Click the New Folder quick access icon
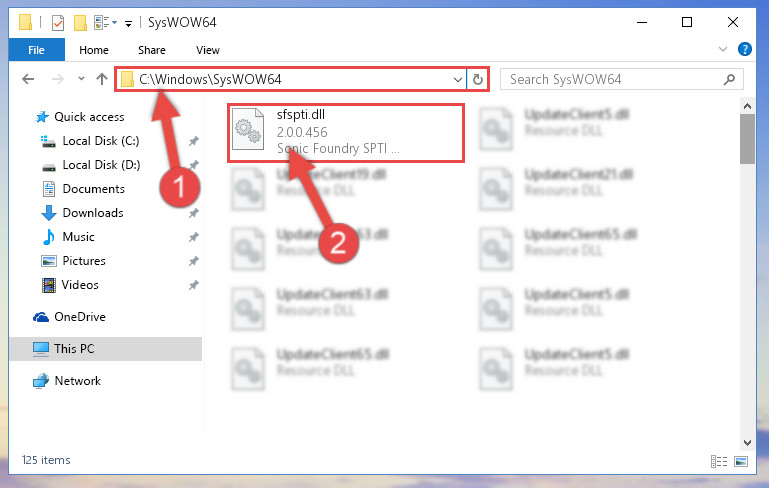 [80, 23]
